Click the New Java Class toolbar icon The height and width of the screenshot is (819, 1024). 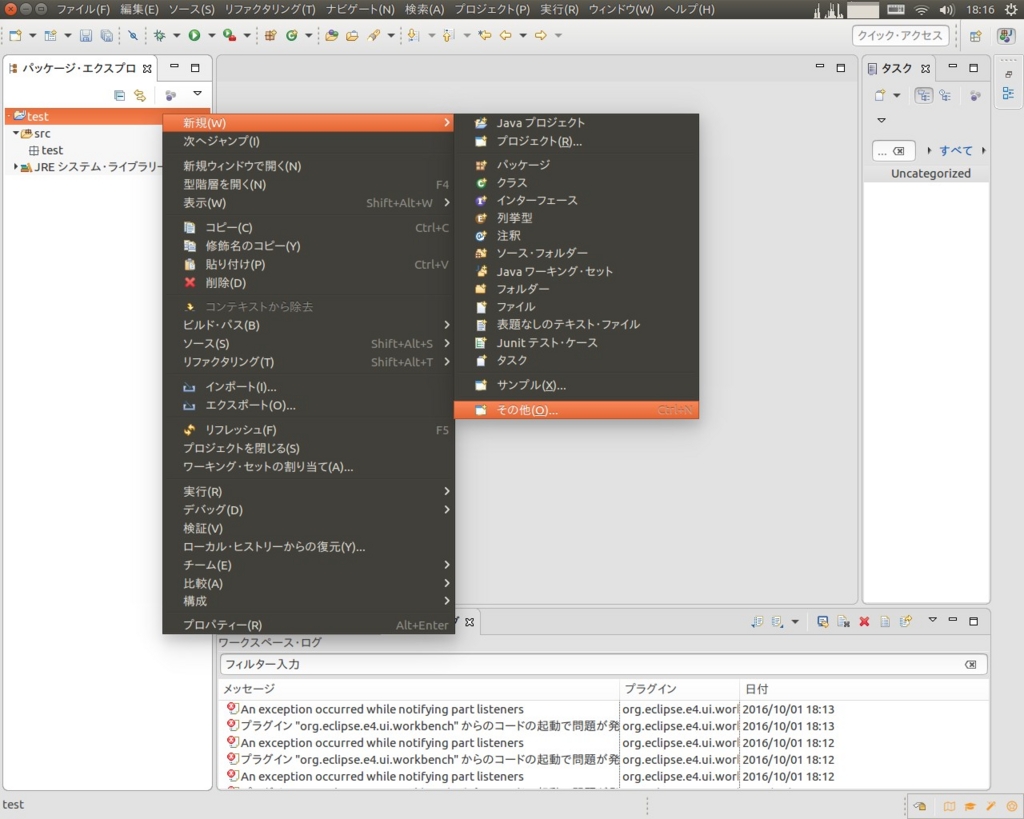291,36
